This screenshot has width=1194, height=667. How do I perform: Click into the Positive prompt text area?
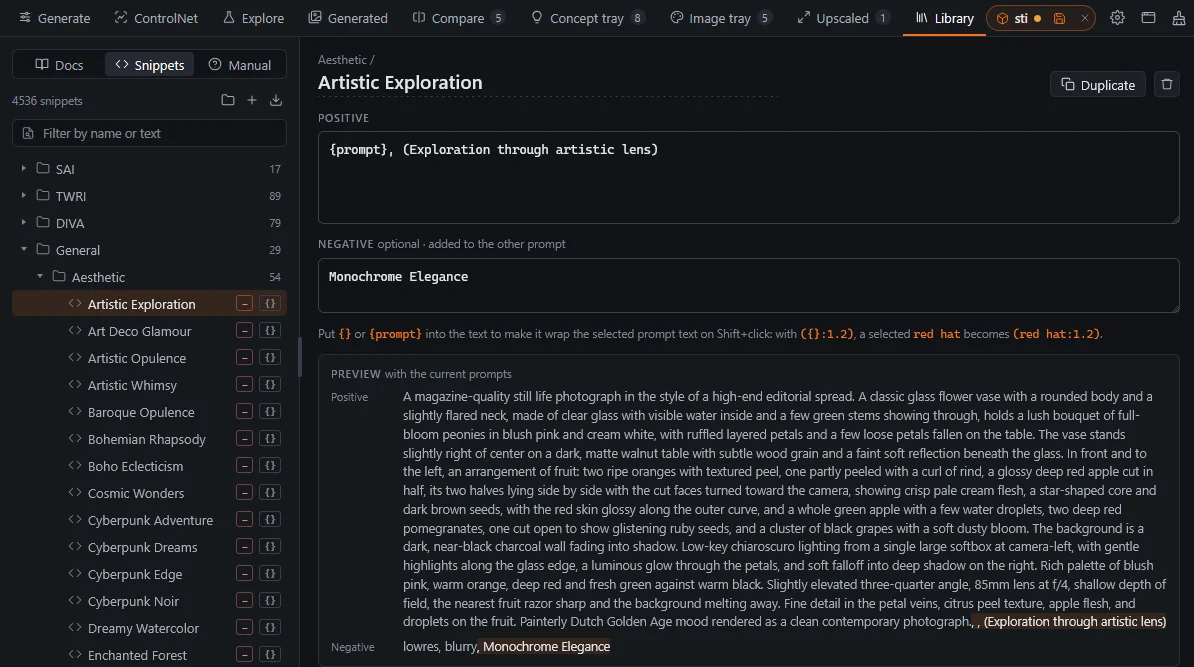749,177
